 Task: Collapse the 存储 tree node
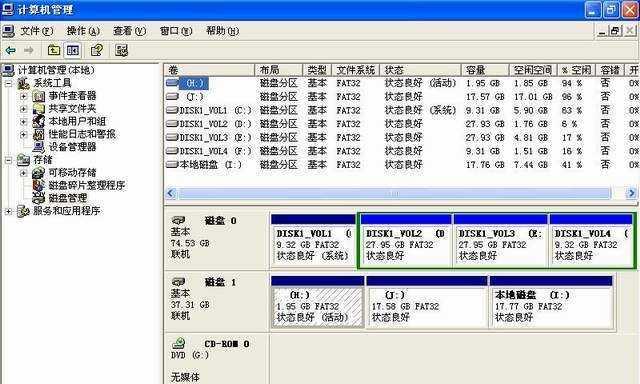[x=8, y=160]
